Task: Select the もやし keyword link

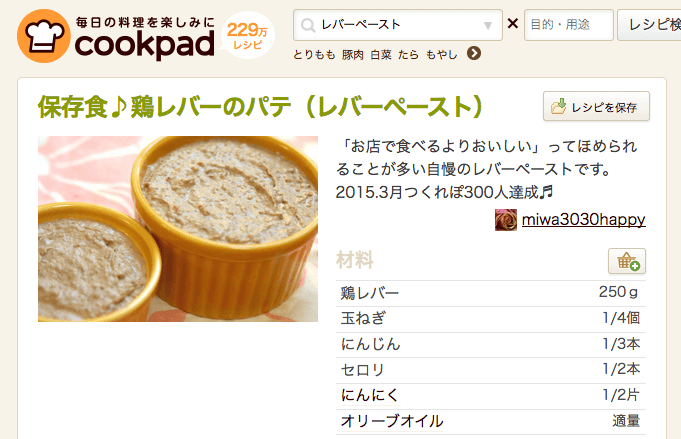Action: point(442,55)
